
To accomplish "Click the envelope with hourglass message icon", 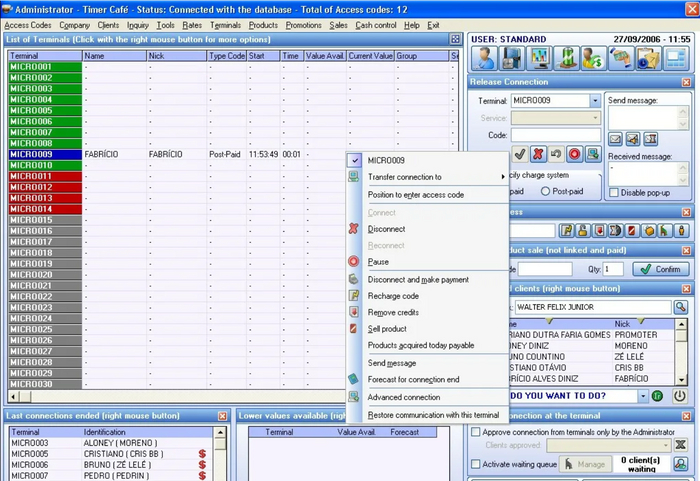I will coord(650,139).
